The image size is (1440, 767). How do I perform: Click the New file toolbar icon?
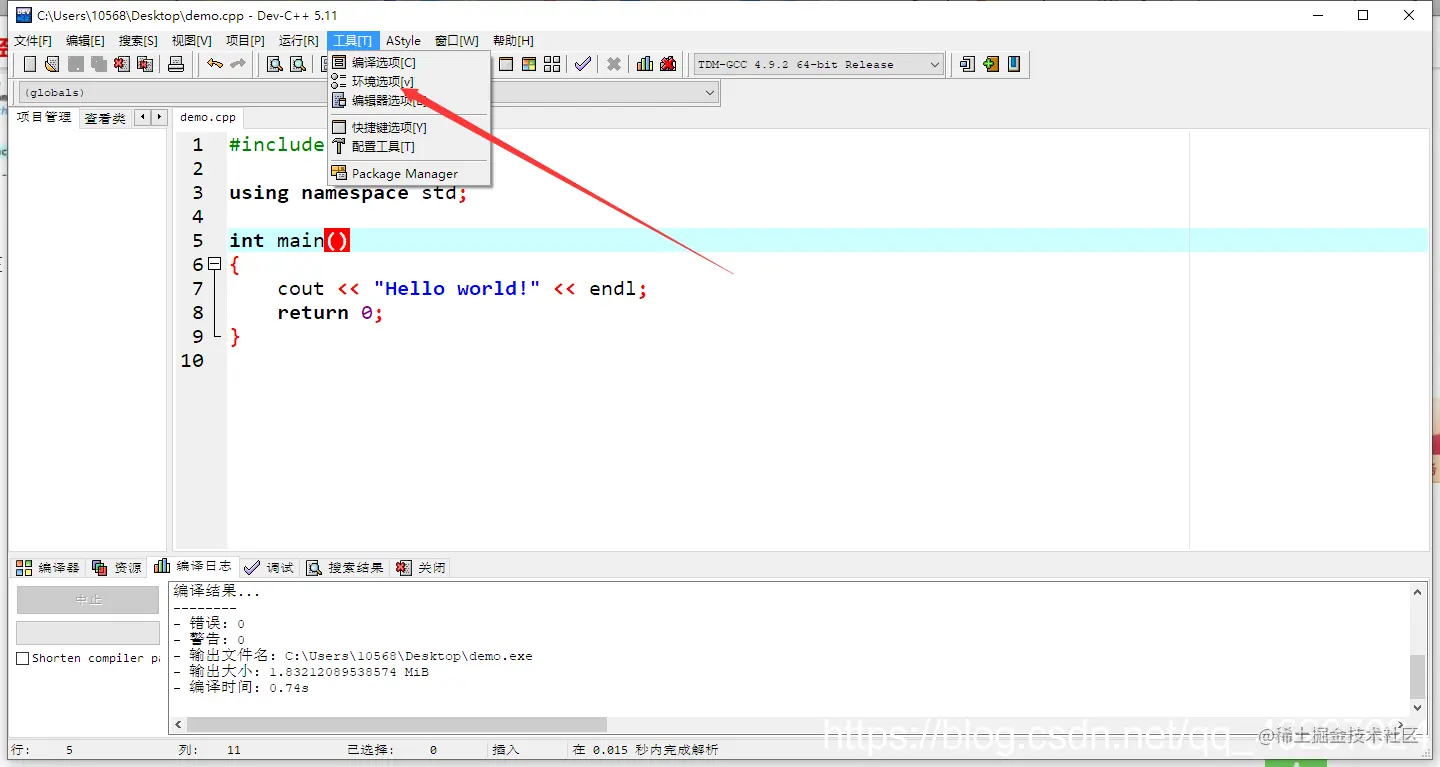[x=30, y=64]
